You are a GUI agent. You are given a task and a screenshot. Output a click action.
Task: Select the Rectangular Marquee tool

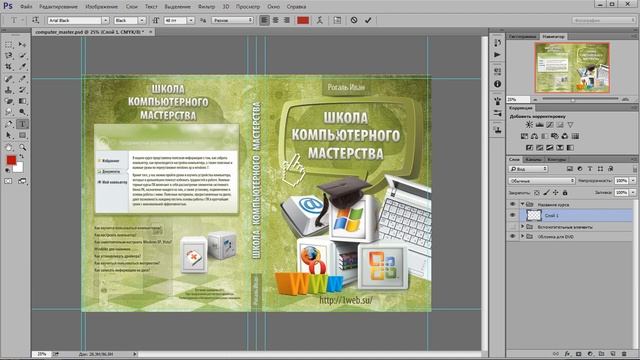point(9,44)
